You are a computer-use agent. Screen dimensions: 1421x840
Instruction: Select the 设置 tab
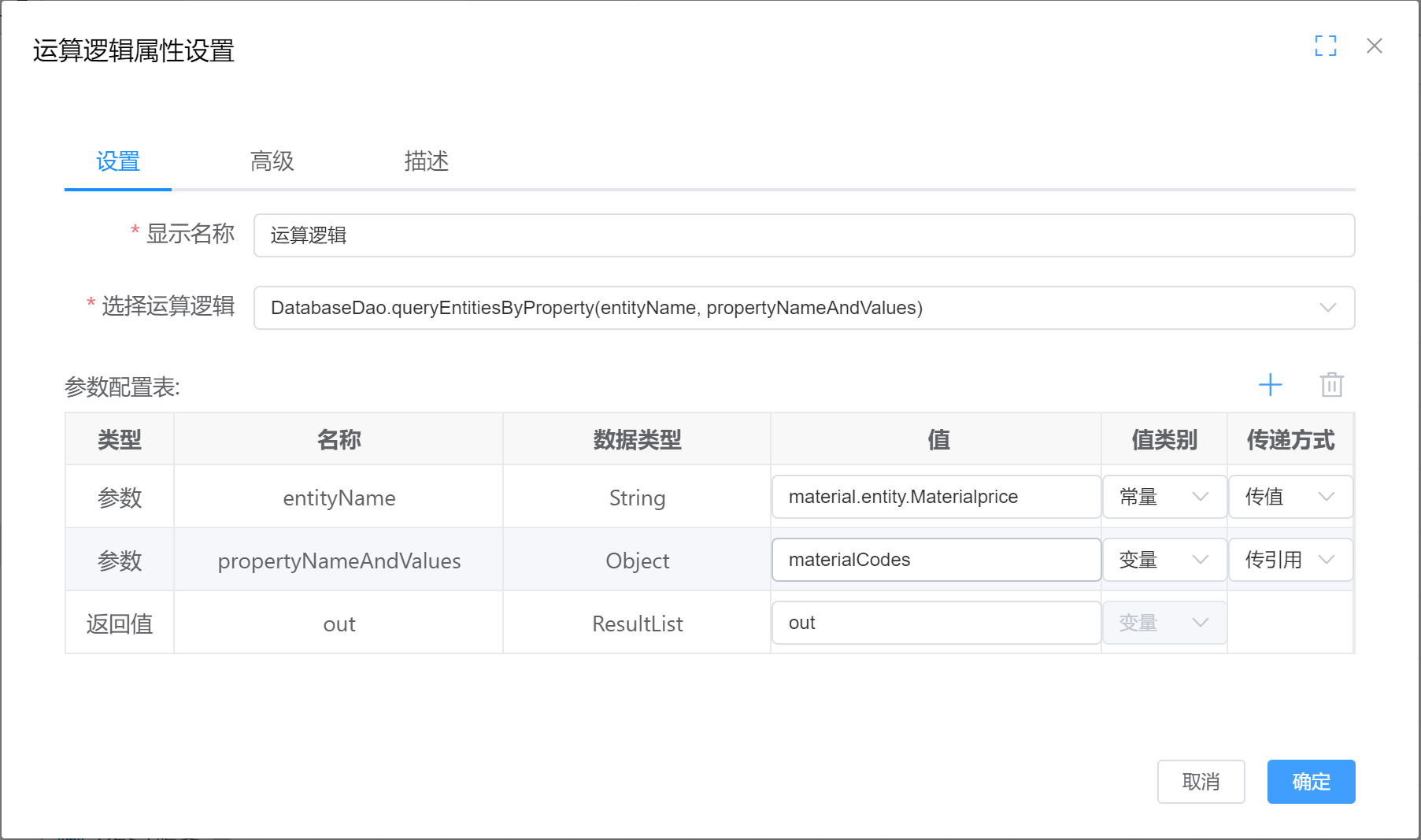[x=118, y=161]
